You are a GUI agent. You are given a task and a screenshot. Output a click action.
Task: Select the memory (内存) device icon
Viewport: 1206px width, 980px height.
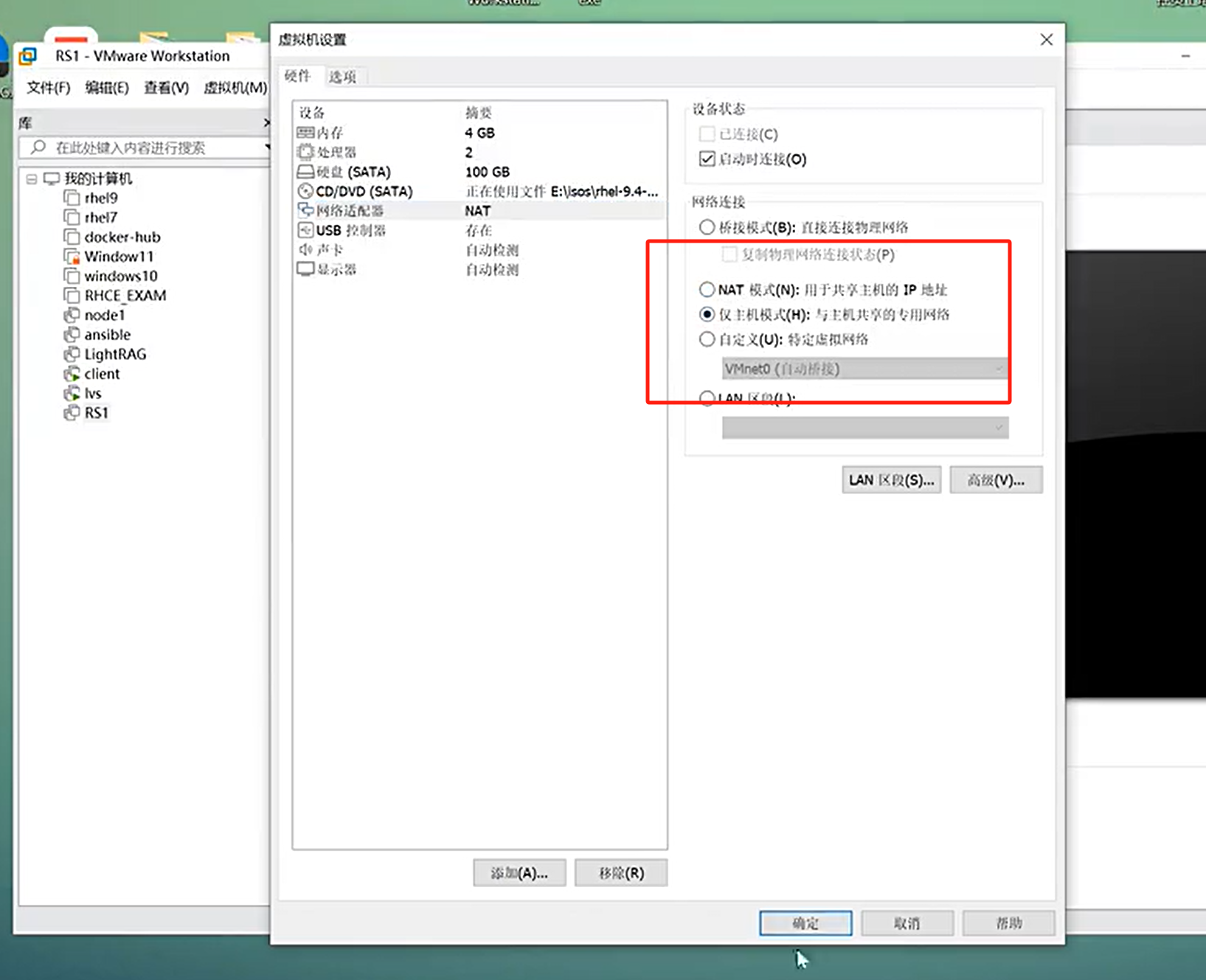point(305,133)
